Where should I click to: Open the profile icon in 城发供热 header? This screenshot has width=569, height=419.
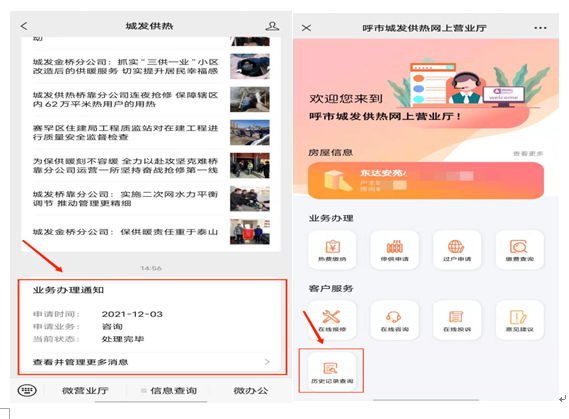272,26
